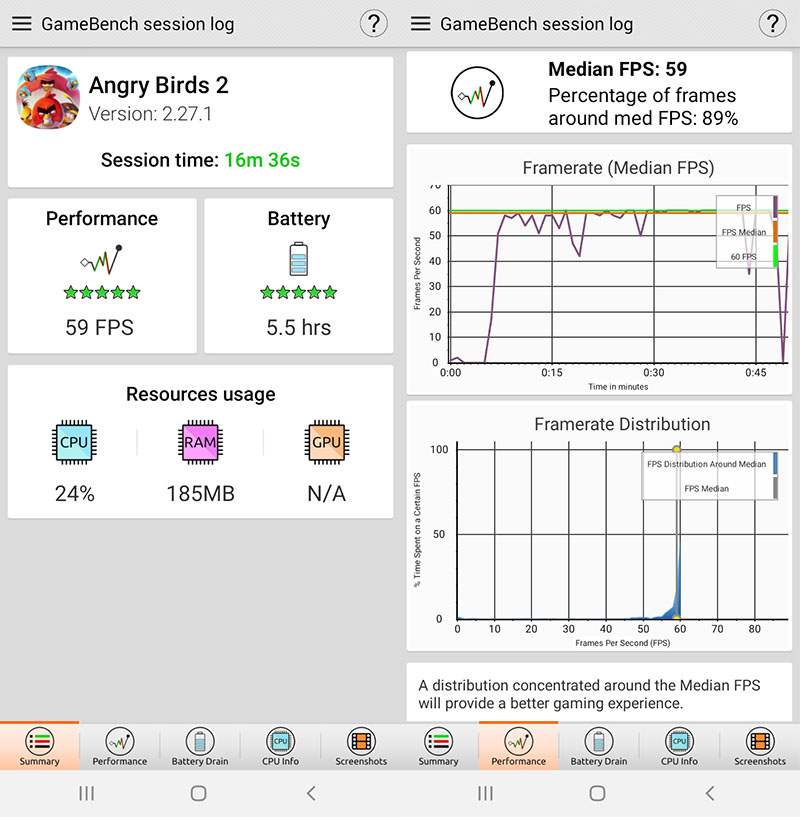Screen dimensions: 800x817
Task: Switch to Summary tab on right screen
Action: 438,746
